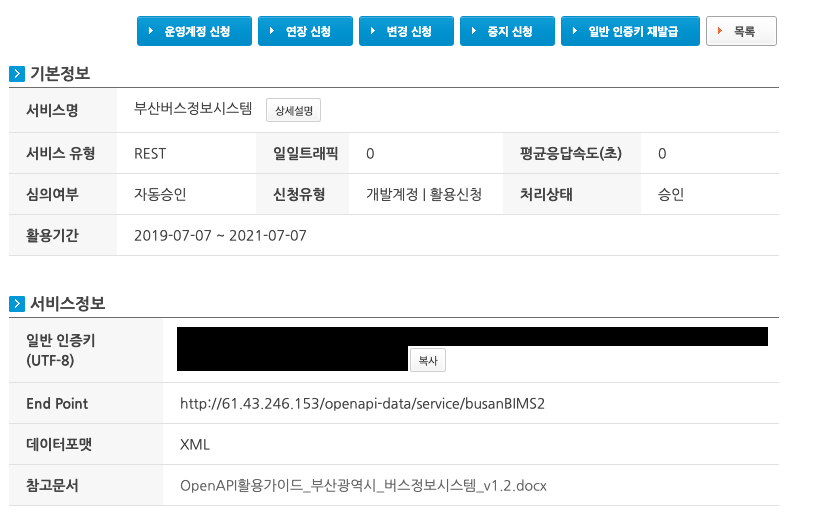This screenshot has width=823, height=521.
Task: Click the End Point label
Action: pos(57,403)
